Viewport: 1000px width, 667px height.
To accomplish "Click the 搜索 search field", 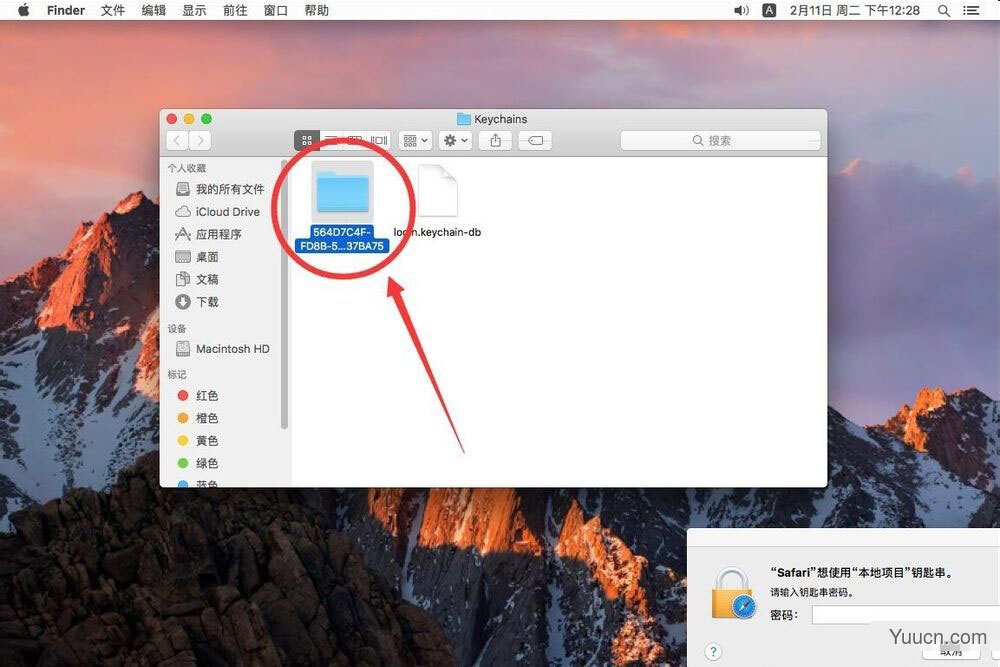I will pos(720,140).
